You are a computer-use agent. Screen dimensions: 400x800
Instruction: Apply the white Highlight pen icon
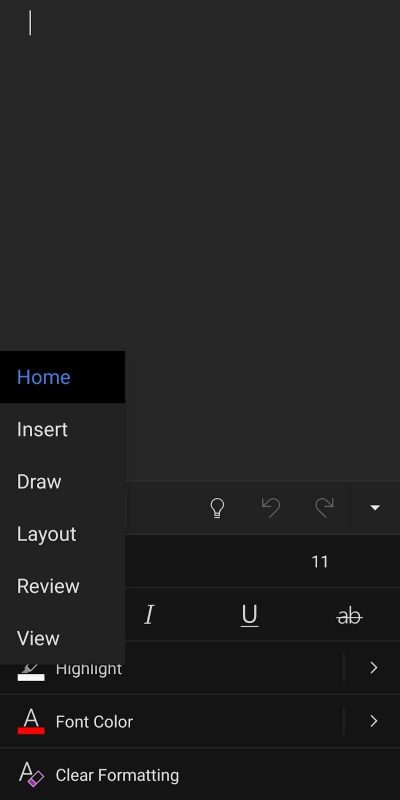tap(31, 672)
